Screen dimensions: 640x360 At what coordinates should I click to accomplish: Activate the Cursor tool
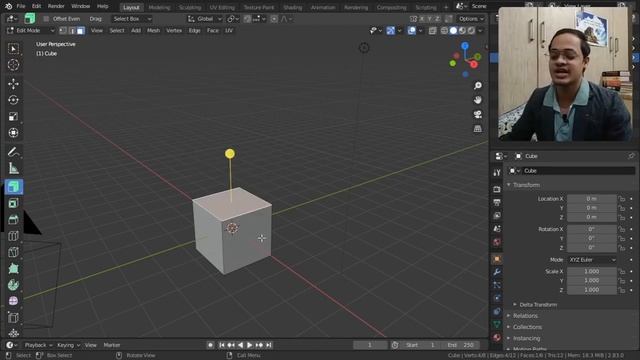click(x=13, y=65)
